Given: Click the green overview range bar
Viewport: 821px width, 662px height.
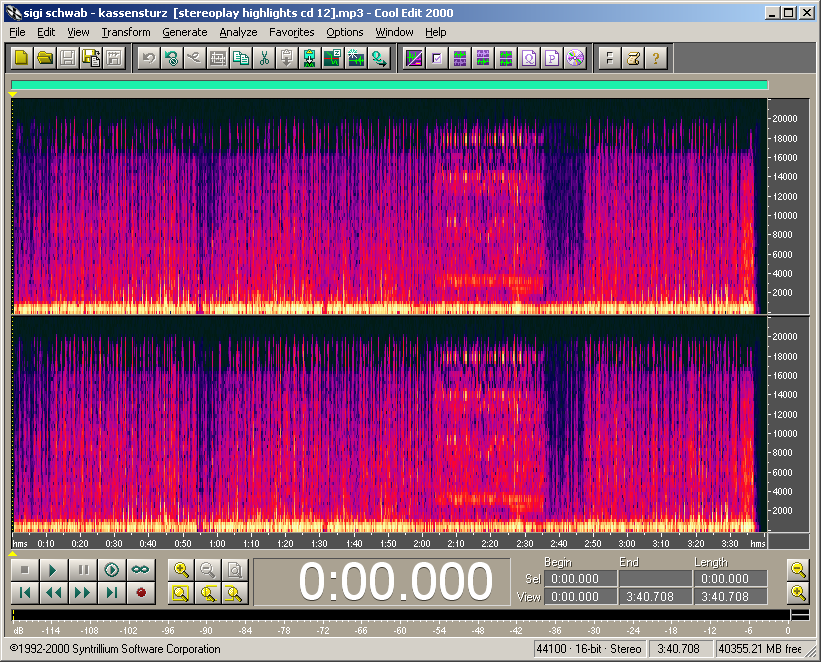Looking at the screenshot, I should point(389,86).
